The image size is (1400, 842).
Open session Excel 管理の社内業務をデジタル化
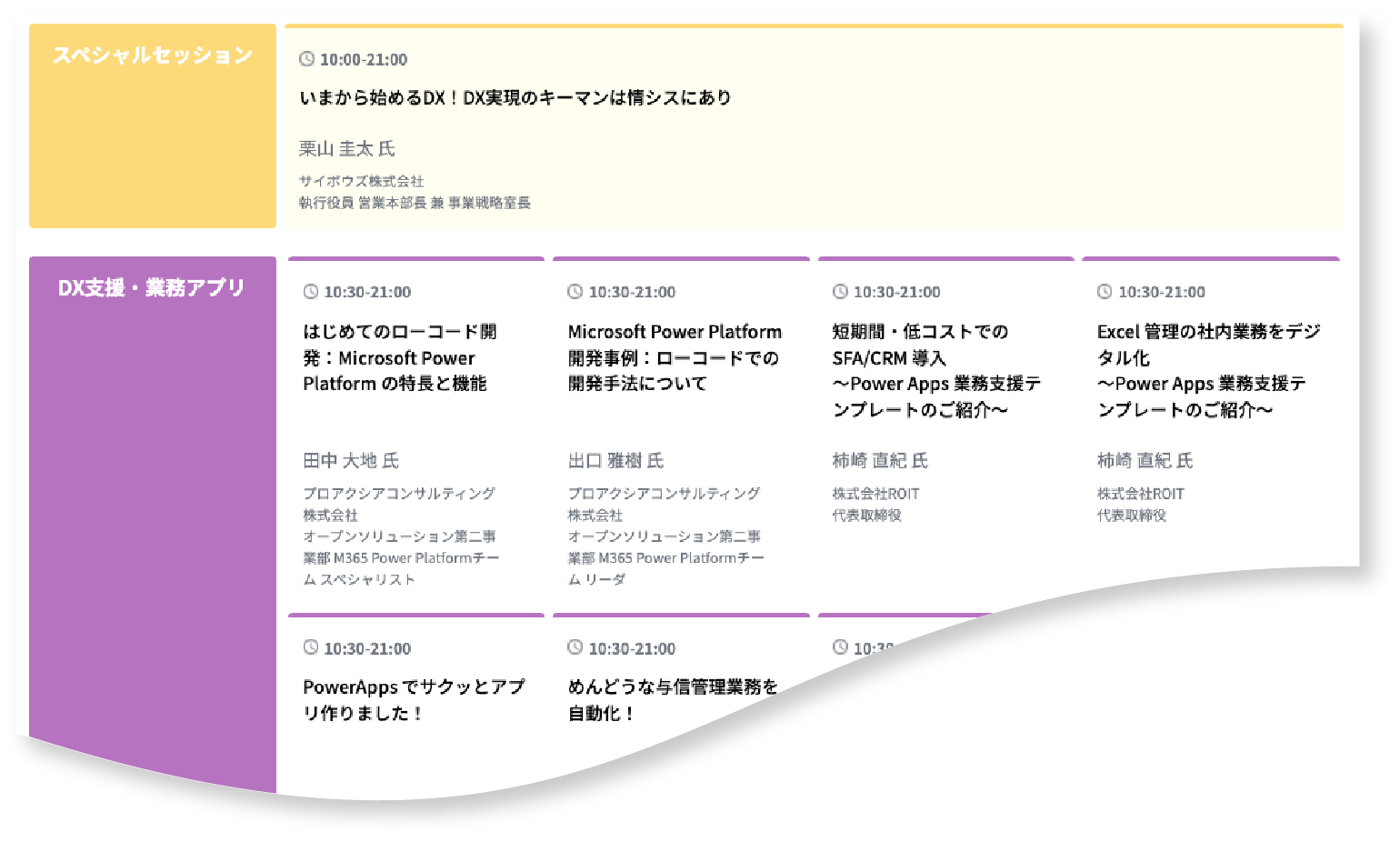tap(1209, 370)
